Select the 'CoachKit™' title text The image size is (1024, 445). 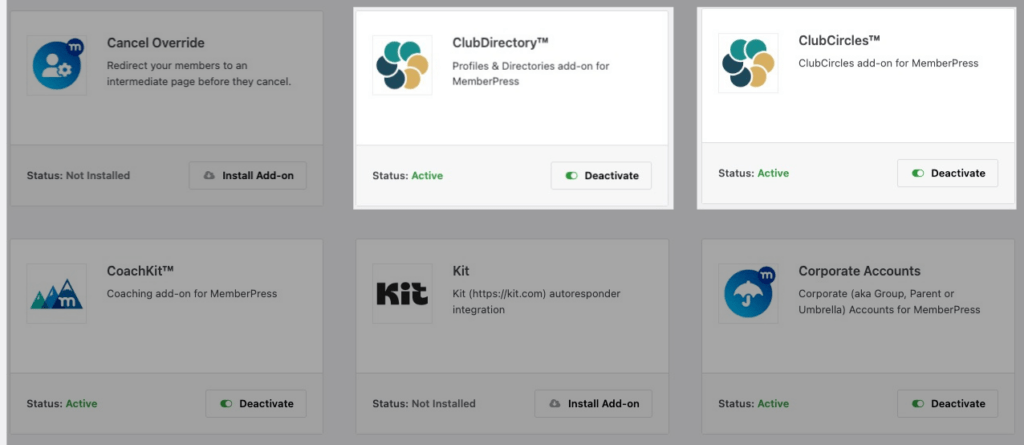coord(140,271)
